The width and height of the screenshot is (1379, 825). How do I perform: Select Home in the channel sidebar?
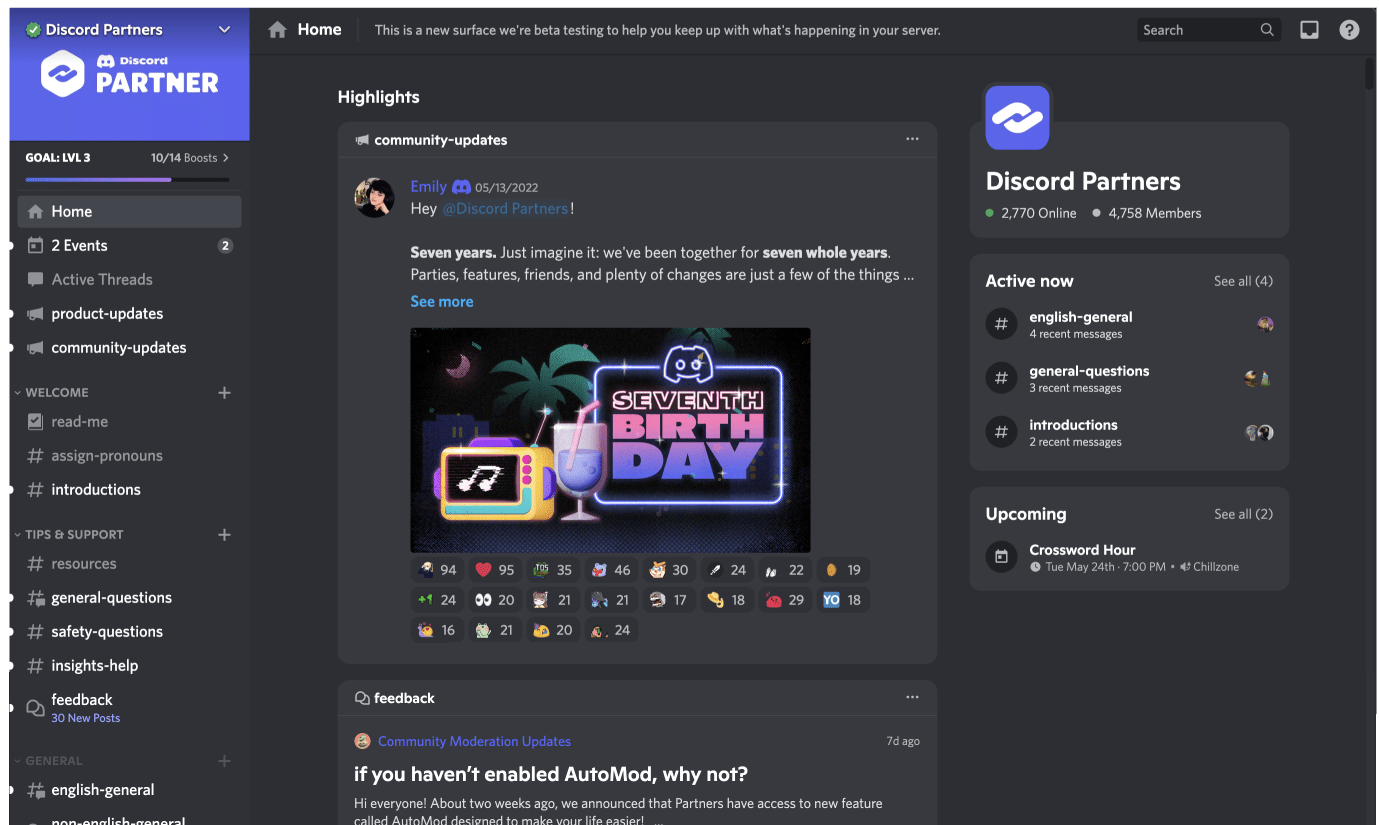[129, 212]
